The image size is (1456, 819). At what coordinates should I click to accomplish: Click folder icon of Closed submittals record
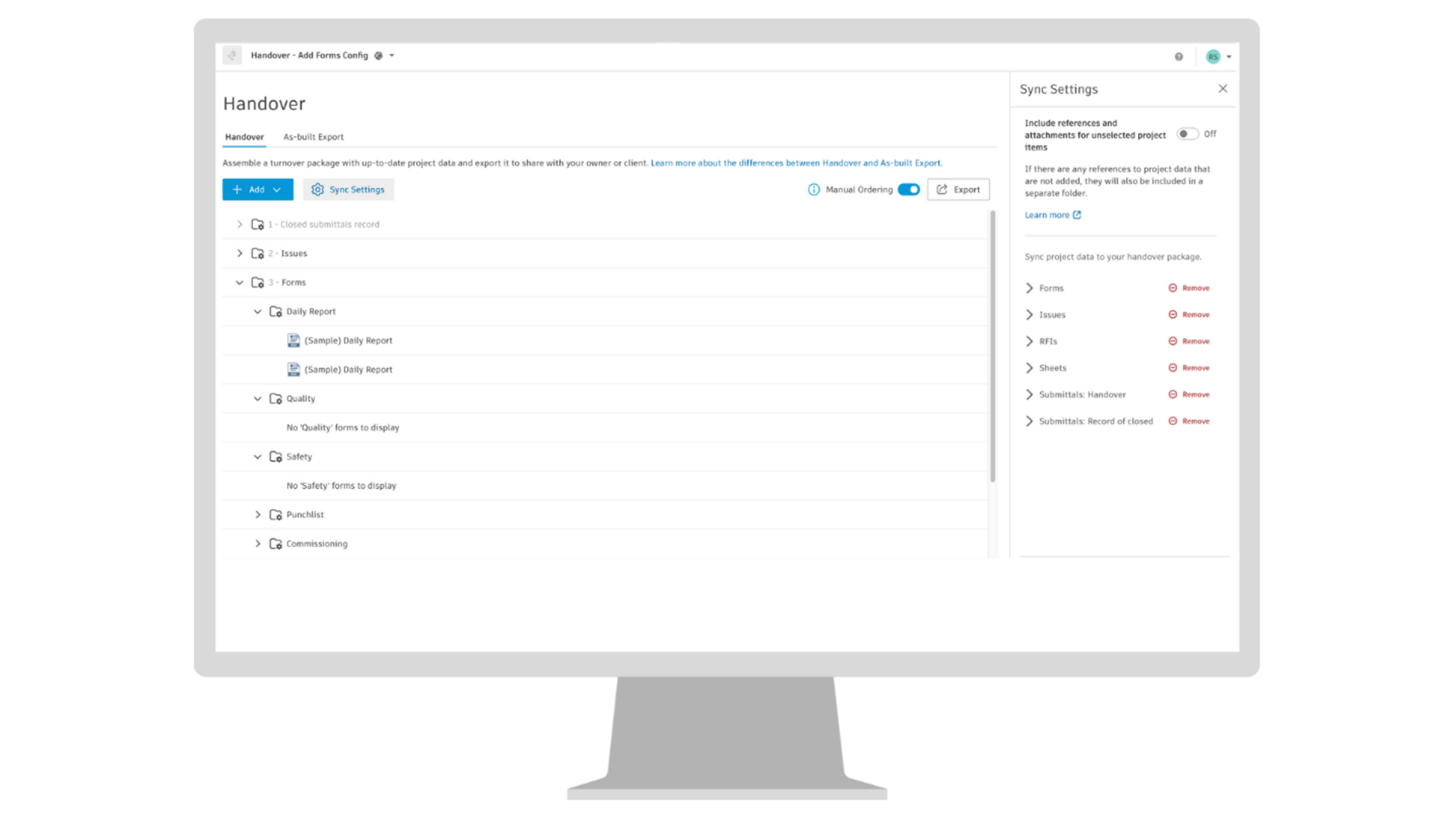258,224
